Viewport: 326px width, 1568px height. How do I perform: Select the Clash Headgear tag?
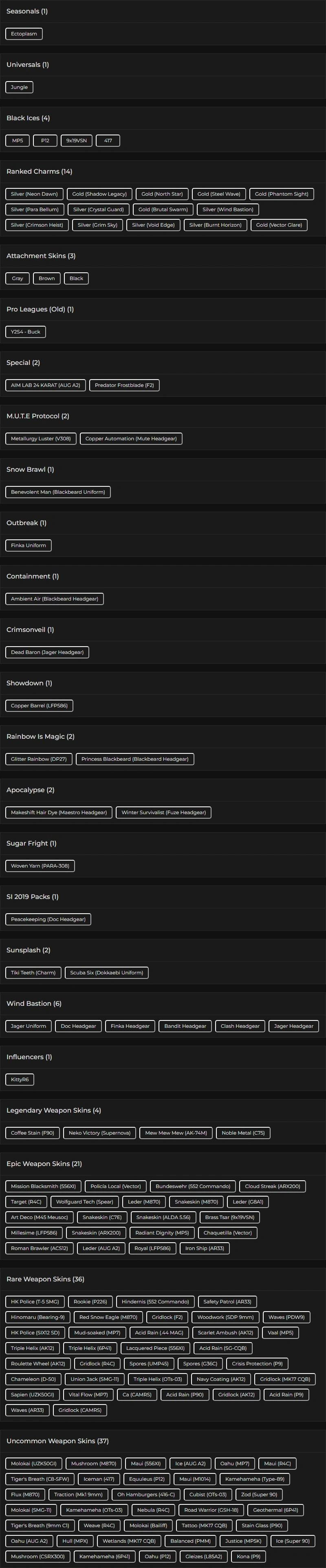[240, 1026]
